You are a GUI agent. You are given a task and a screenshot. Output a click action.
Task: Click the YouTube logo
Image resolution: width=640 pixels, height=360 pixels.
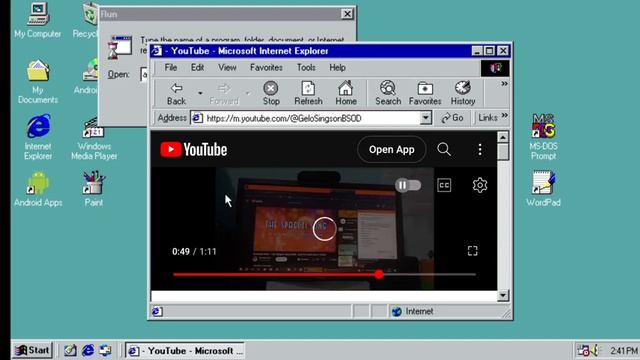(x=193, y=149)
